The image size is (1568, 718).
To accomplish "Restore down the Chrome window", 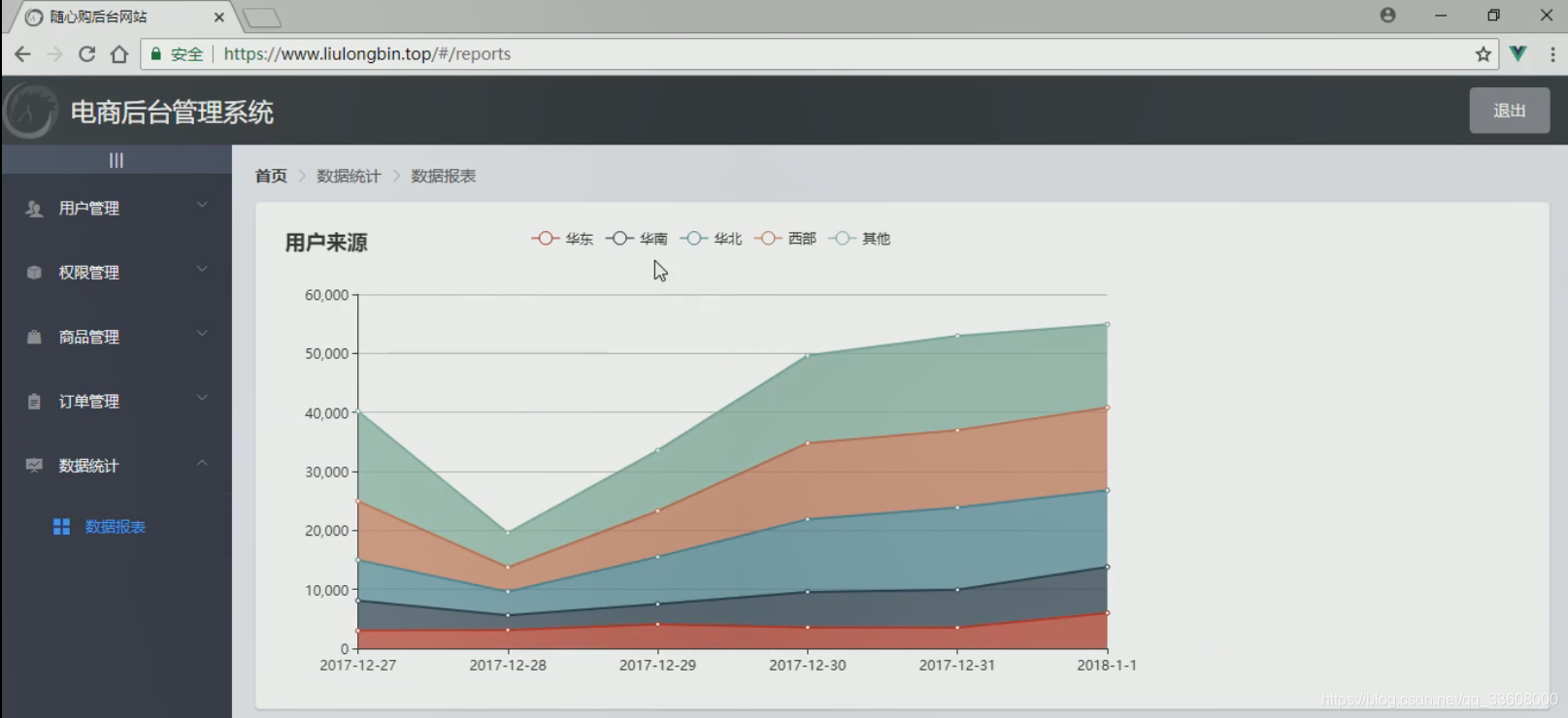I will pos(1493,16).
